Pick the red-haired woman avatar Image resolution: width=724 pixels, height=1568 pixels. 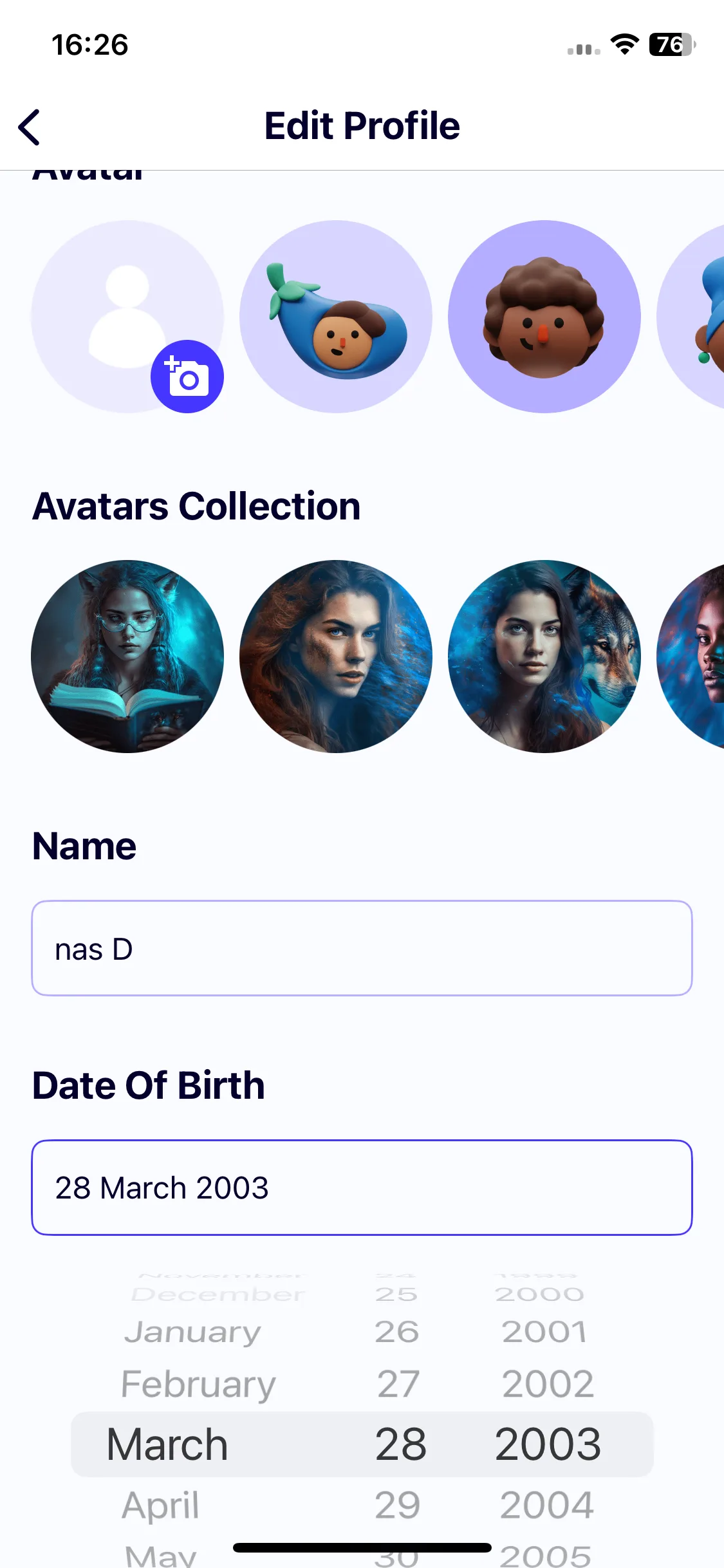pos(336,657)
